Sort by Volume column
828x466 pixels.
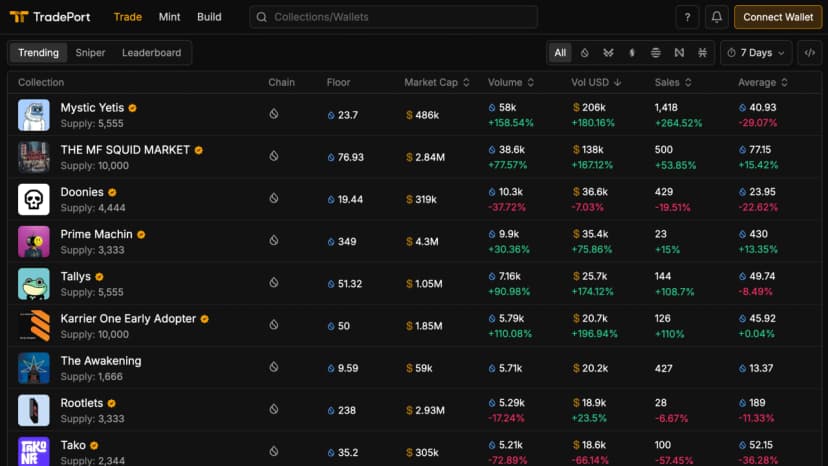click(x=511, y=82)
